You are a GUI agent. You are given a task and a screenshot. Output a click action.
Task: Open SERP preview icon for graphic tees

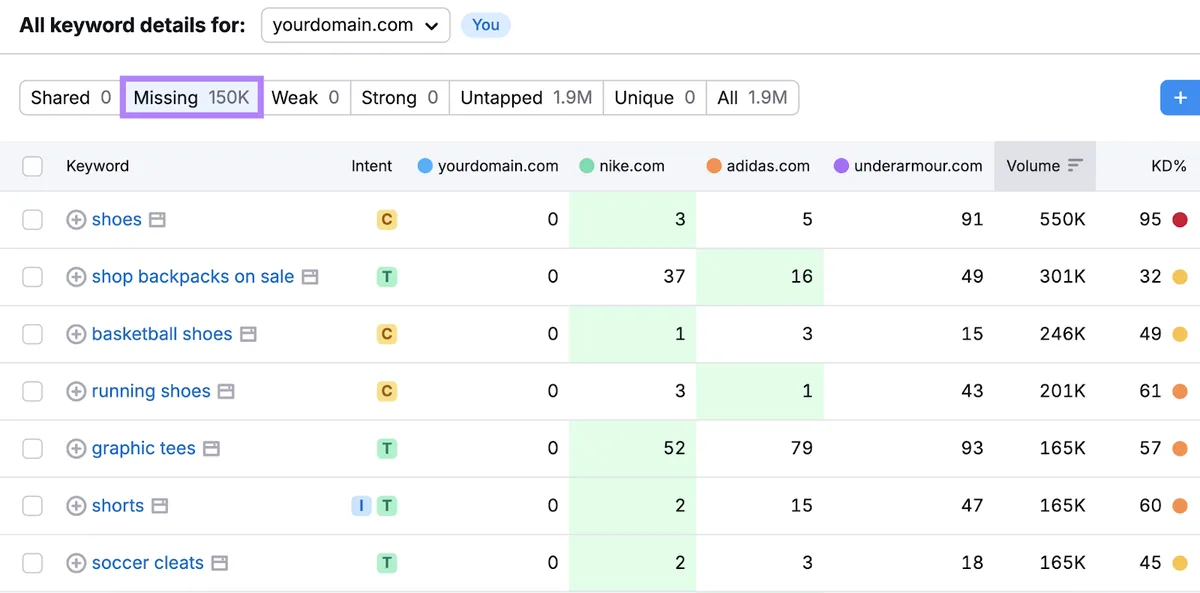click(211, 449)
